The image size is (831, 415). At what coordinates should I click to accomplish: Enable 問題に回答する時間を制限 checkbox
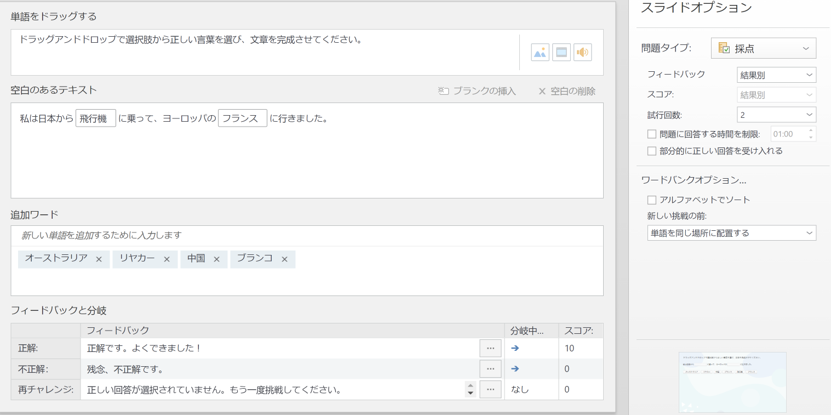tap(652, 134)
